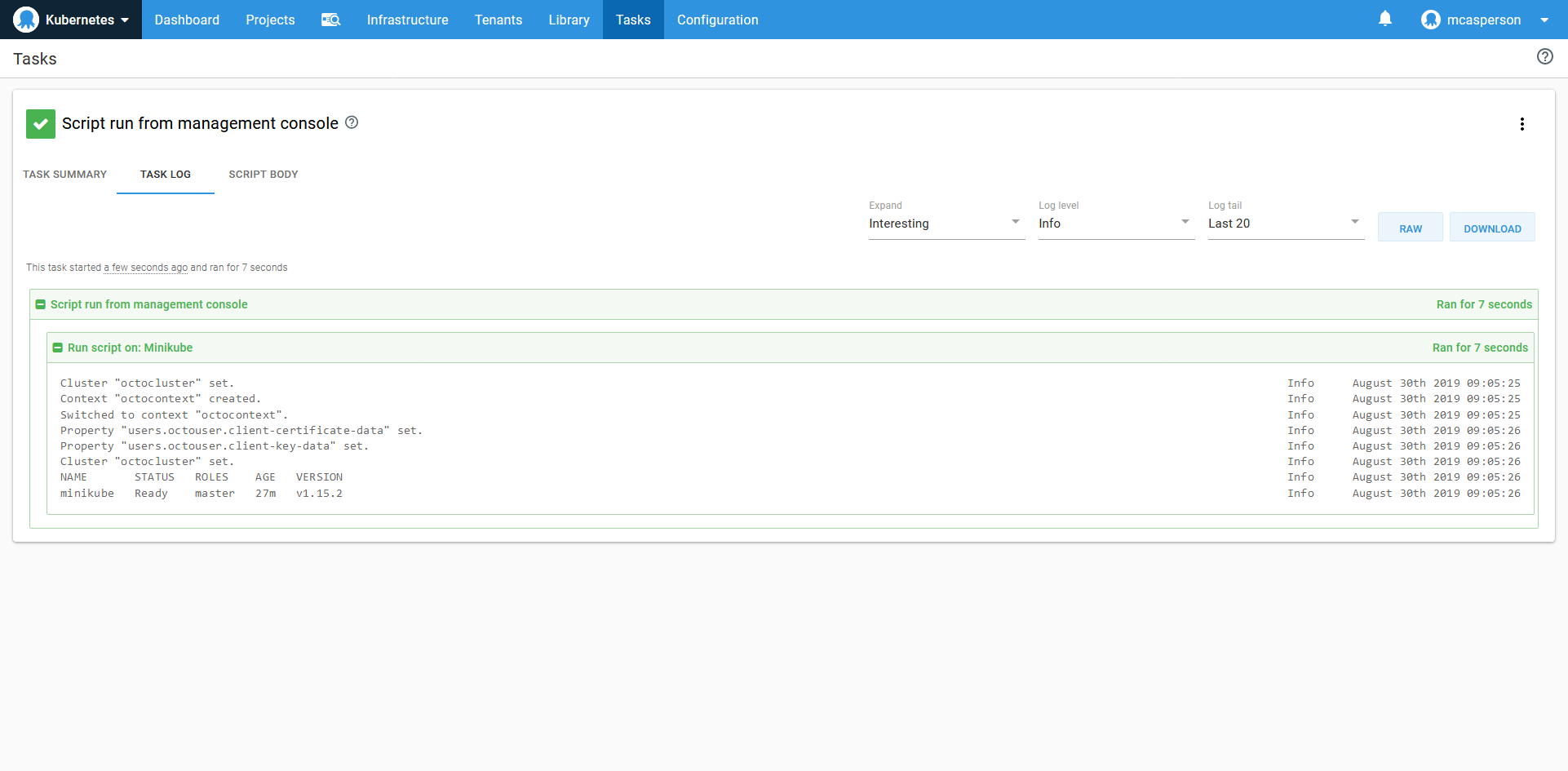Screen dimensions: 1568x771
Task: Open the Log tail dropdown
Action: [x=1285, y=224]
